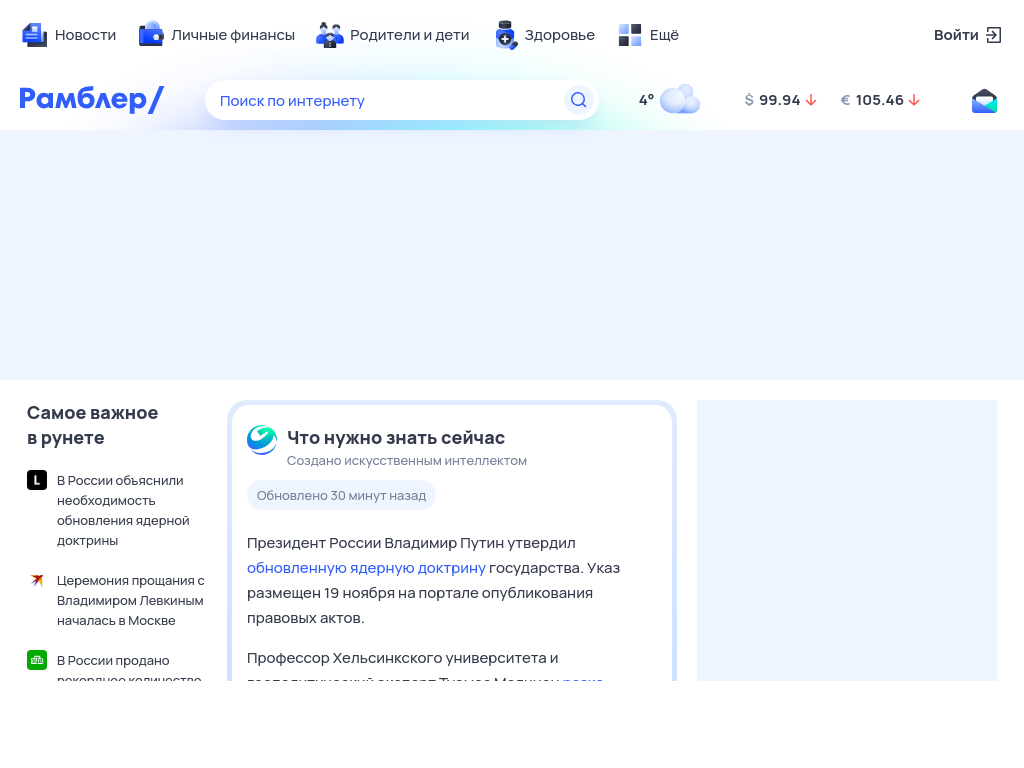Open the В России продано story
Viewport: 1024px width, 768px height.
129,666
